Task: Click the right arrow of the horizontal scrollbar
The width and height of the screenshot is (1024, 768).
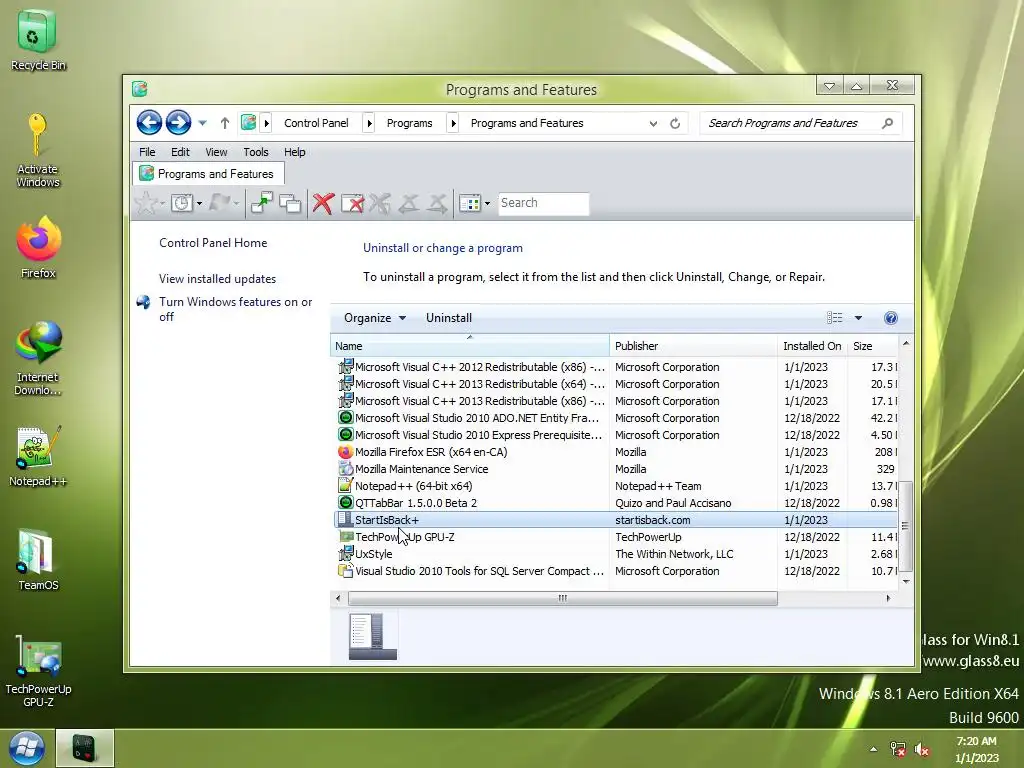Action: [888, 598]
